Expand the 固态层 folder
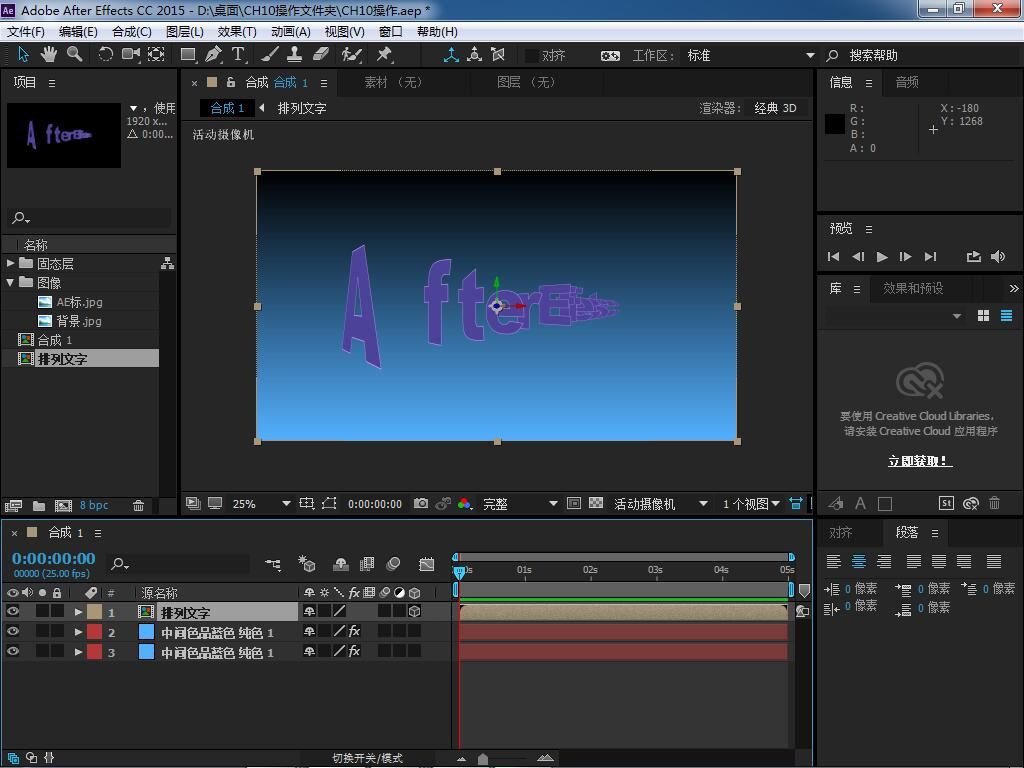Screen dimensions: 1024x768 (x=10, y=263)
